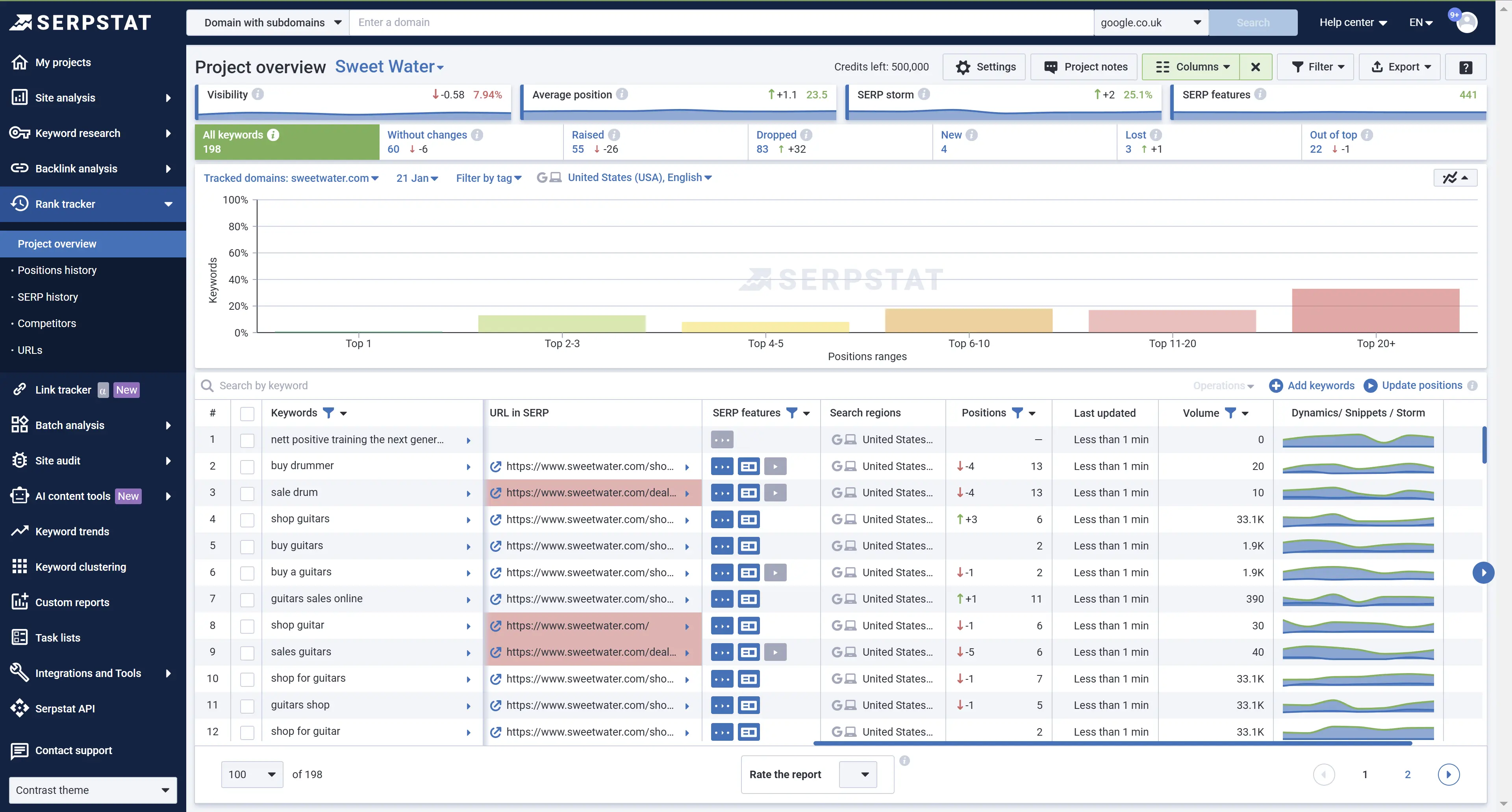Click the video feature icon for sale drum
This screenshot has width=1512, height=812.
pos(775,493)
